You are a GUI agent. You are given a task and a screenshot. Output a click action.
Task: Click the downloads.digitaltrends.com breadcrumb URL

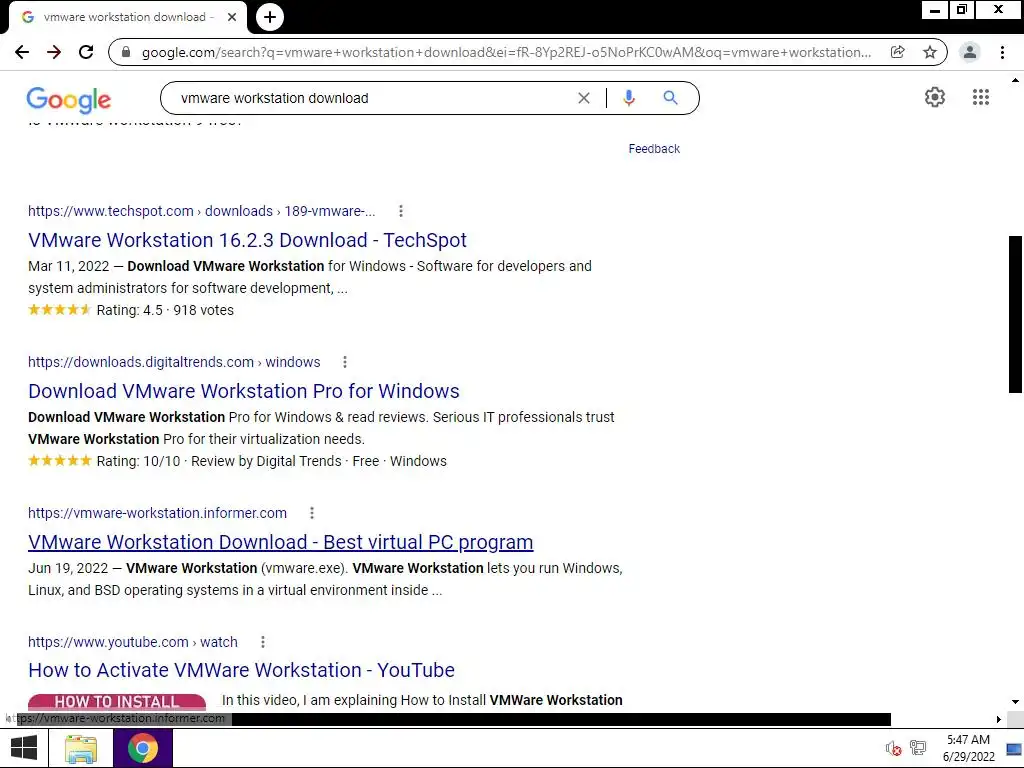174,362
